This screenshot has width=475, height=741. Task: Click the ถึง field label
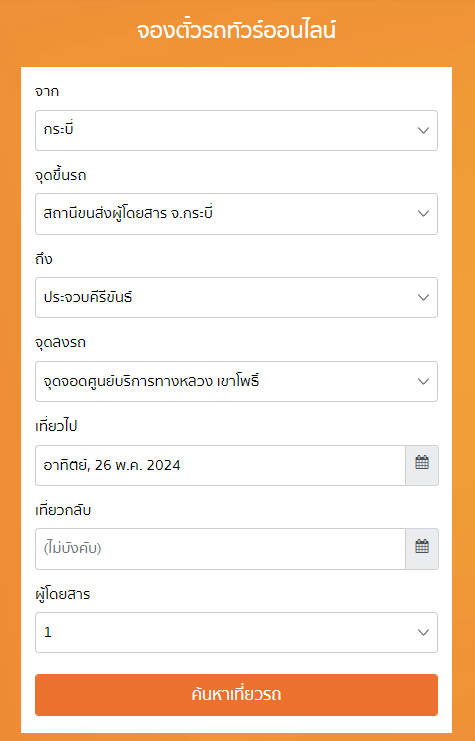pos(43,259)
